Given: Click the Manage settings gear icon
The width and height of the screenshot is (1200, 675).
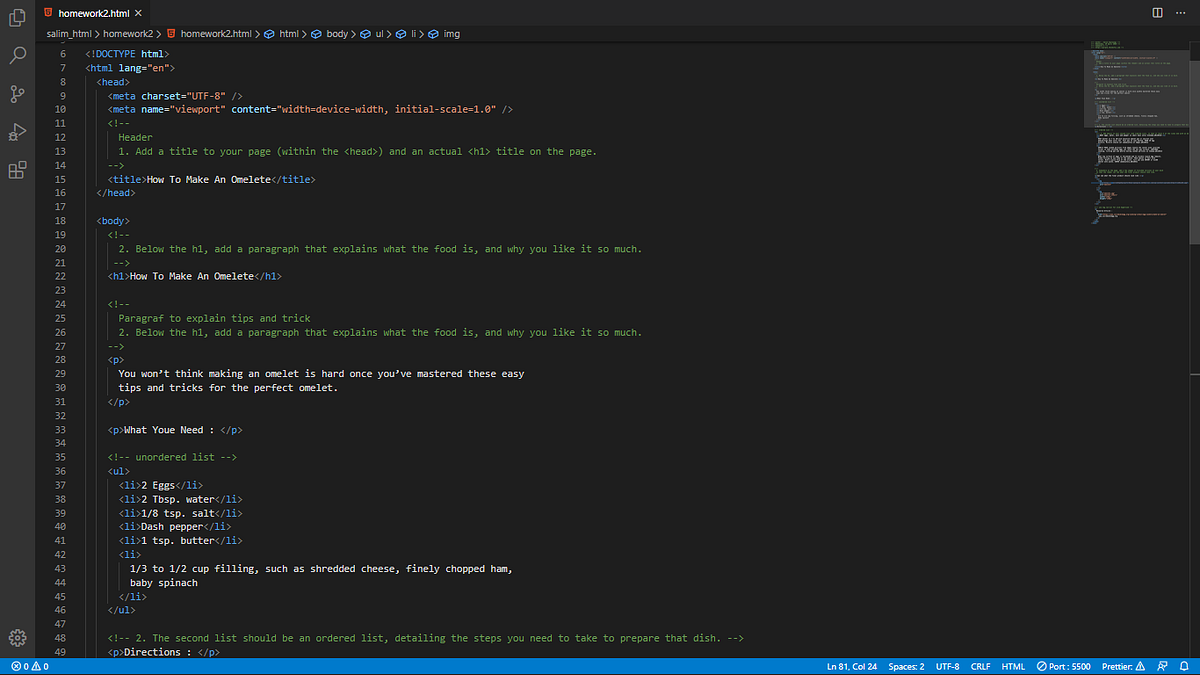Looking at the screenshot, I should (x=16, y=637).
